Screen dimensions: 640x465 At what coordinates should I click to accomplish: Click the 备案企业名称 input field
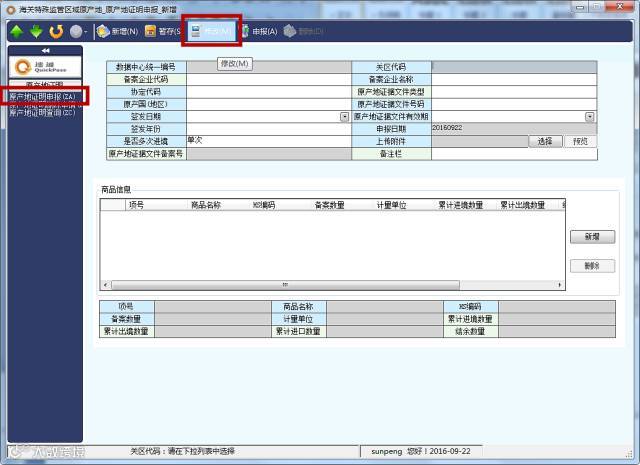[514, 80]
